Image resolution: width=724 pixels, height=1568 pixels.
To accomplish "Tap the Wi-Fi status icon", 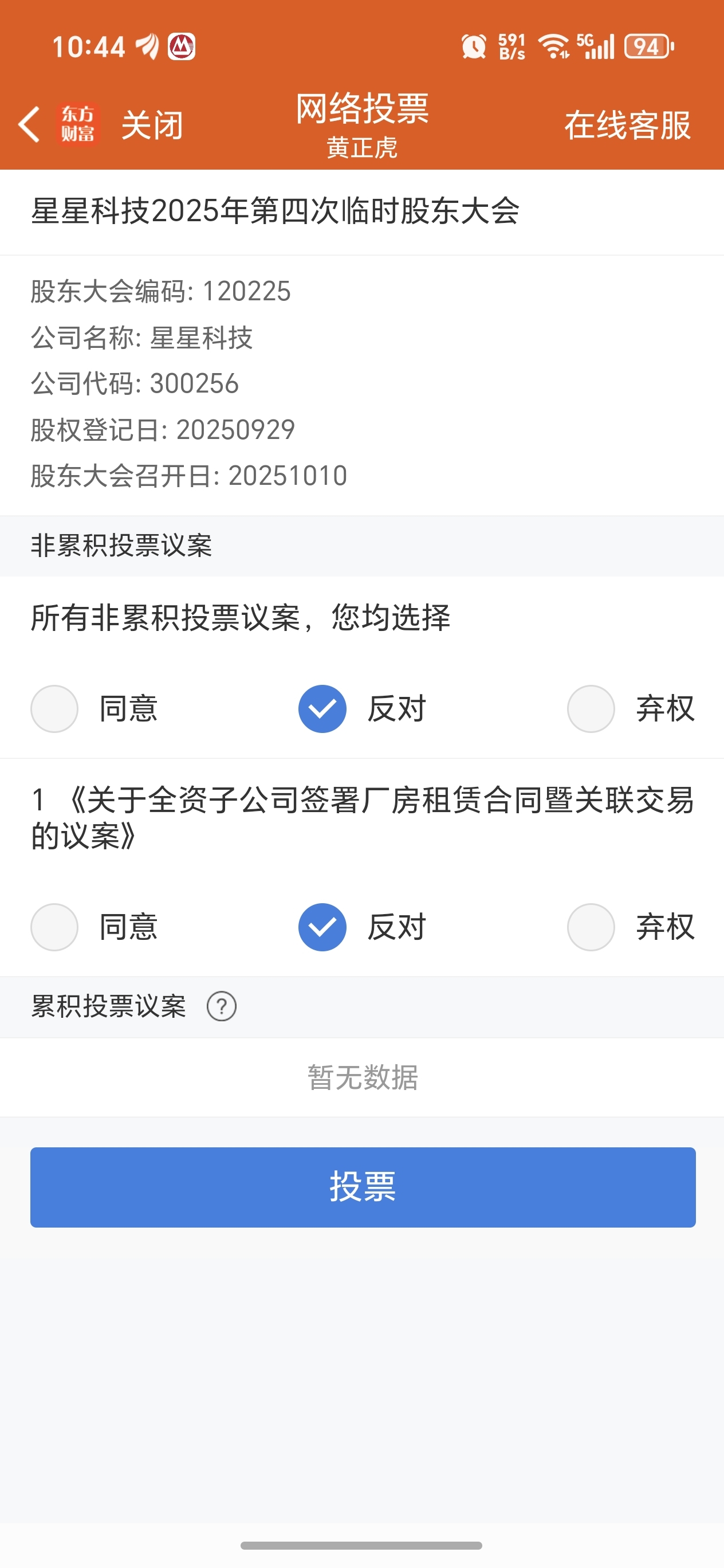I will 554,47.
